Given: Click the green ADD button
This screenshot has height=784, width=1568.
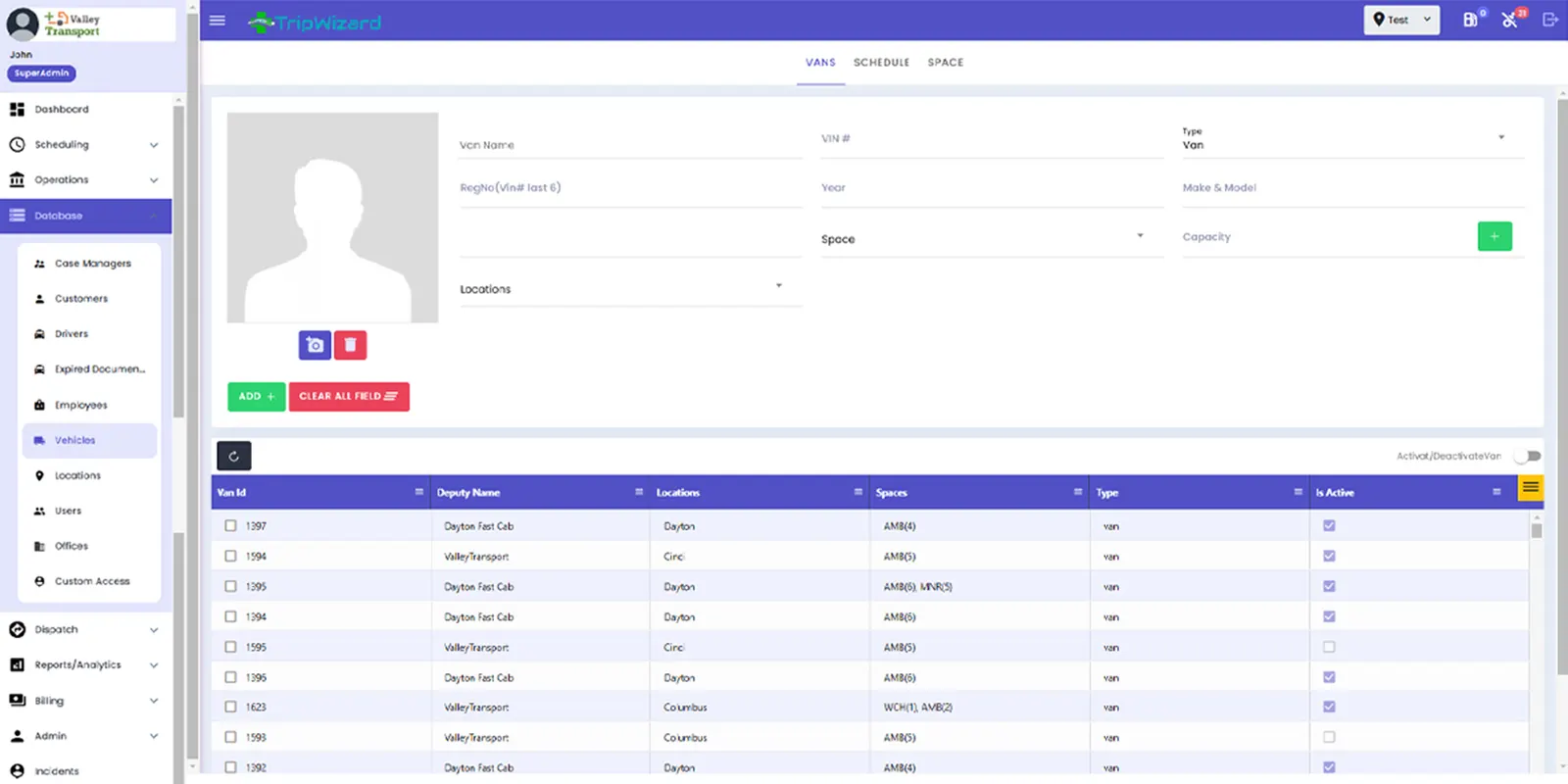Looking at the screenshot, I should coord(256,397).
